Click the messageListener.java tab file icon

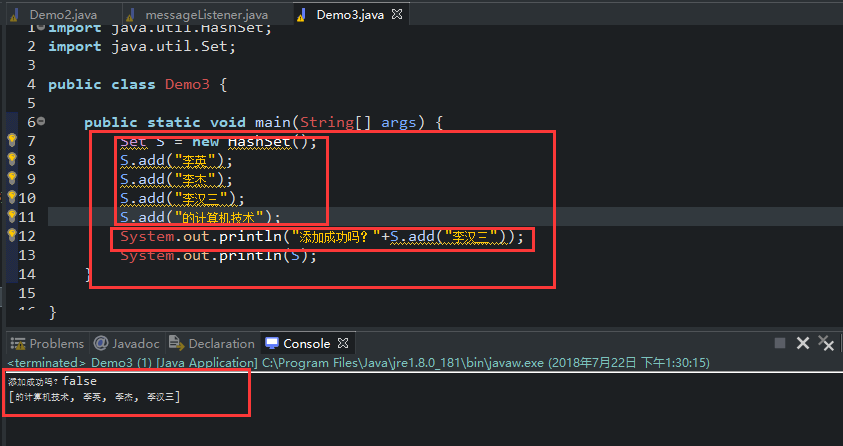coord(131,15)
